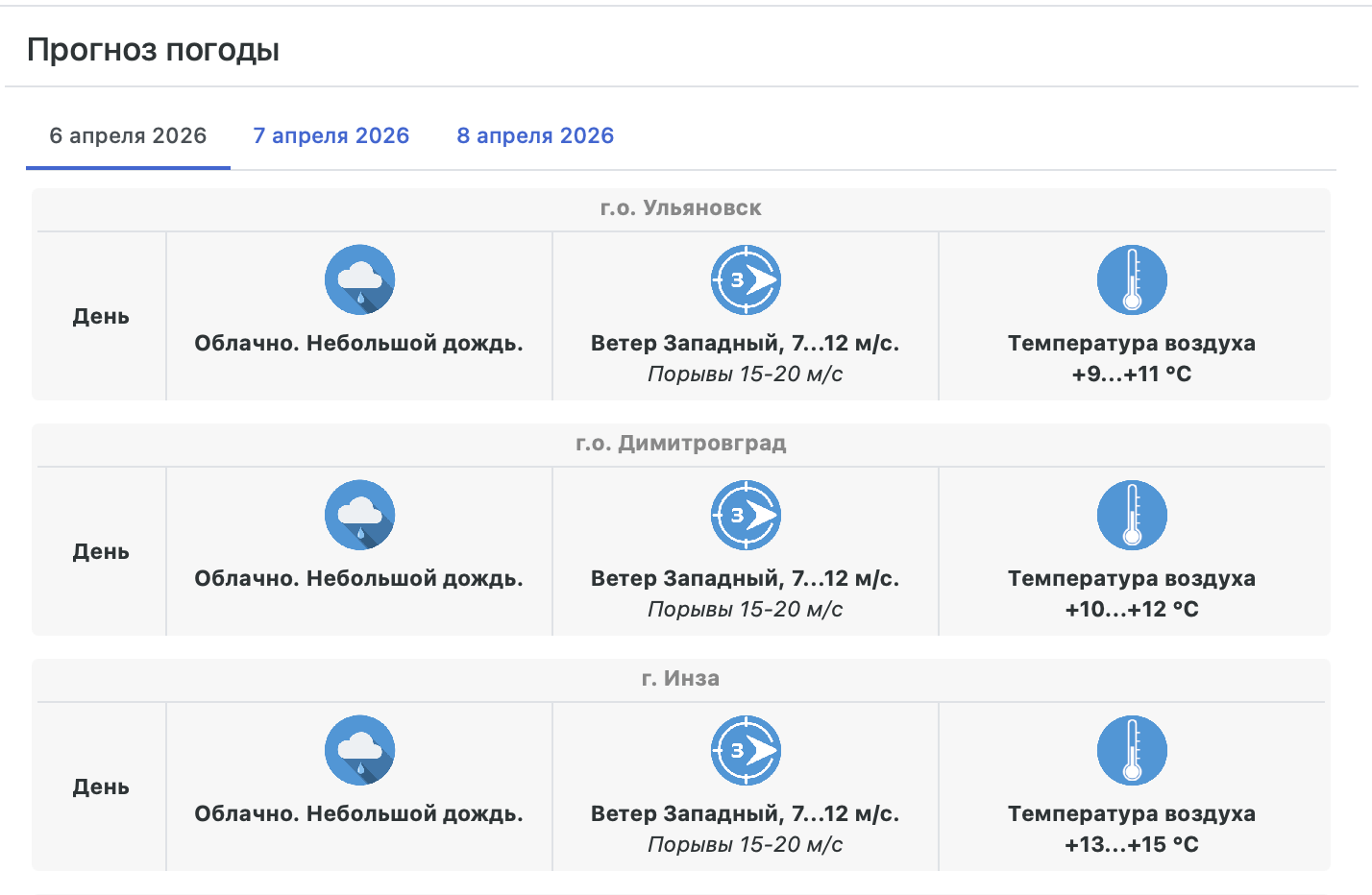This screenshot has height=895, width=1372.
Task: Click the rain cloud icon for Димитровград
Action: (x=359, y=515)
